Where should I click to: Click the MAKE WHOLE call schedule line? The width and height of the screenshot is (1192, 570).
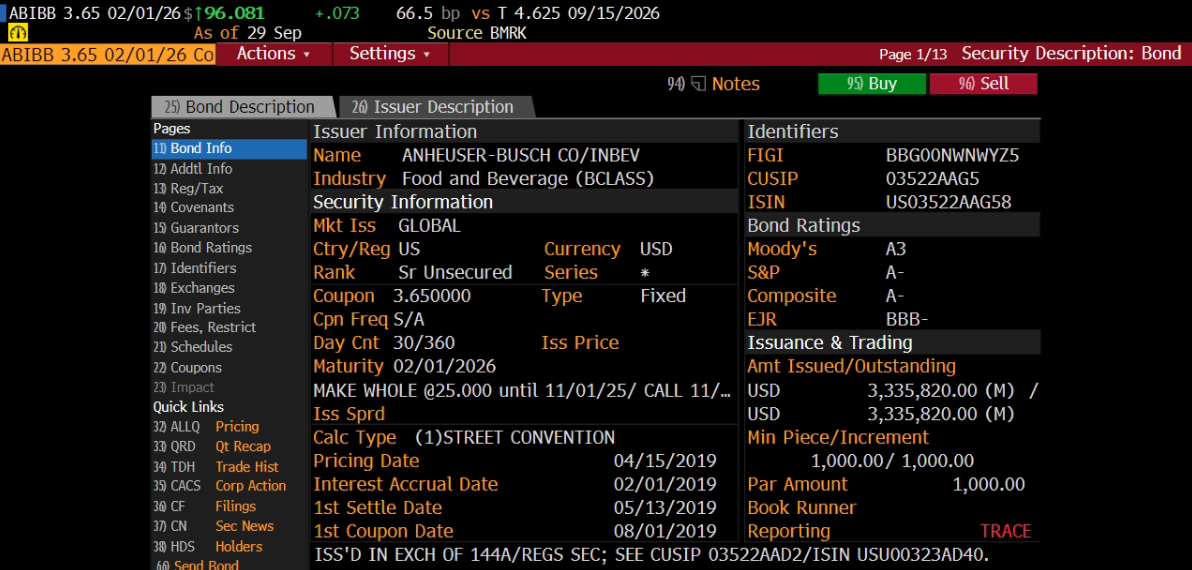tap(522, 391)
